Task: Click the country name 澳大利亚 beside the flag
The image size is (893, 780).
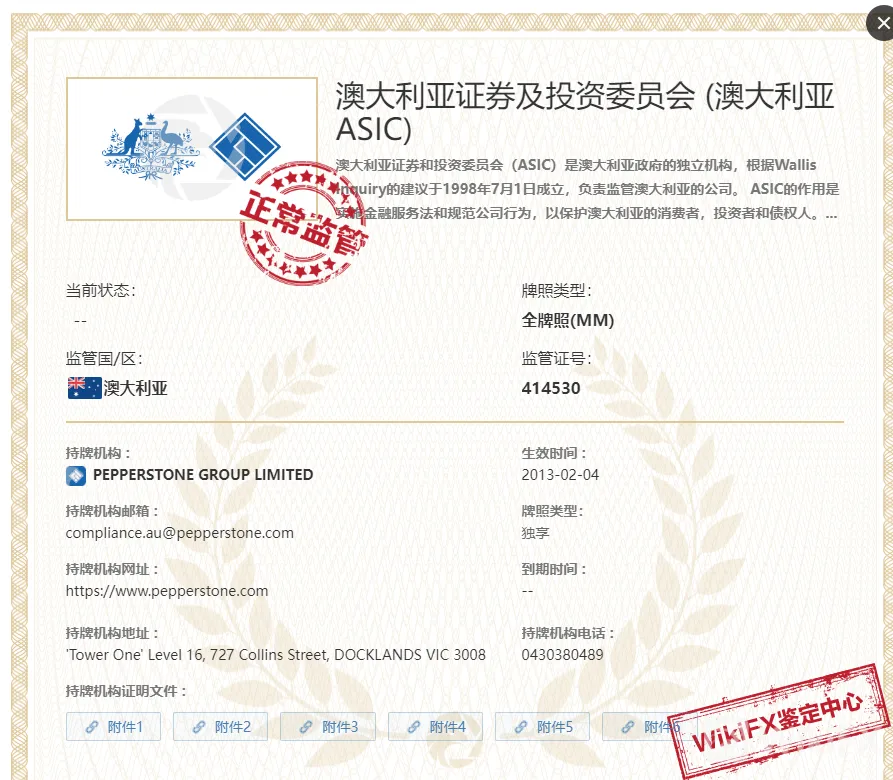Action: (136, 388)
